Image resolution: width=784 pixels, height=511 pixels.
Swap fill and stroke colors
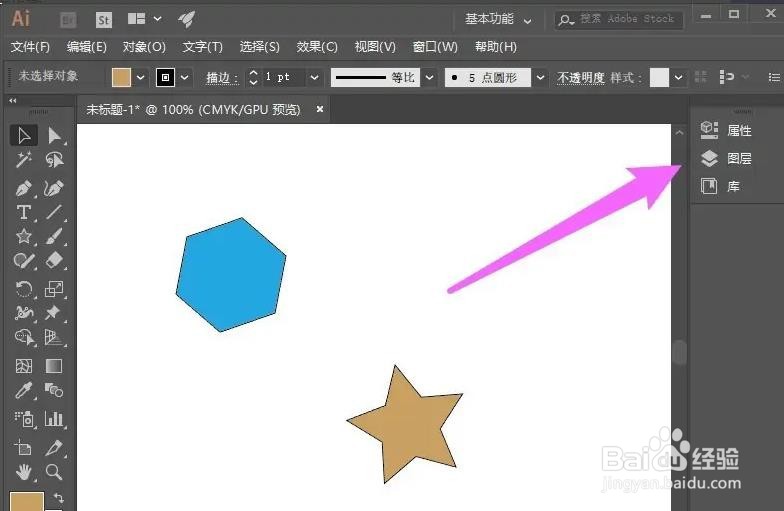pos(59,498)
